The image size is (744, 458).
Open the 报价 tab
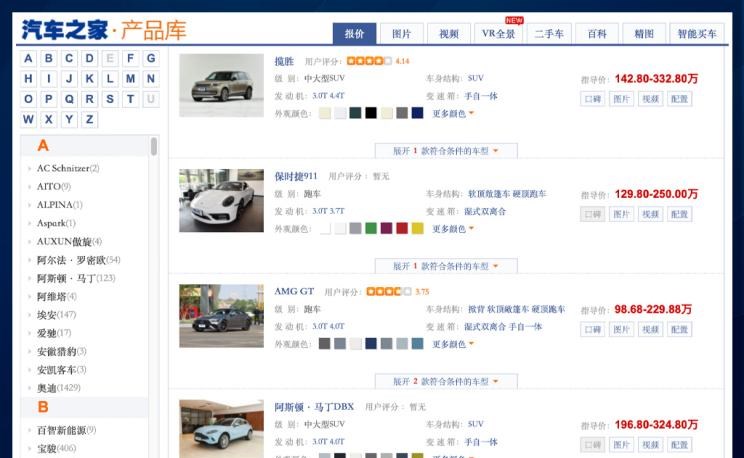(354, 34)
